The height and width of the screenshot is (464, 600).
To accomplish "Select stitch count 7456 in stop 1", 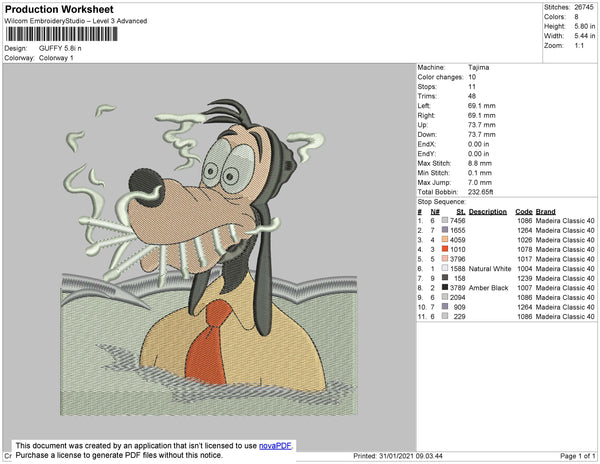I will (x=458, y=221).
